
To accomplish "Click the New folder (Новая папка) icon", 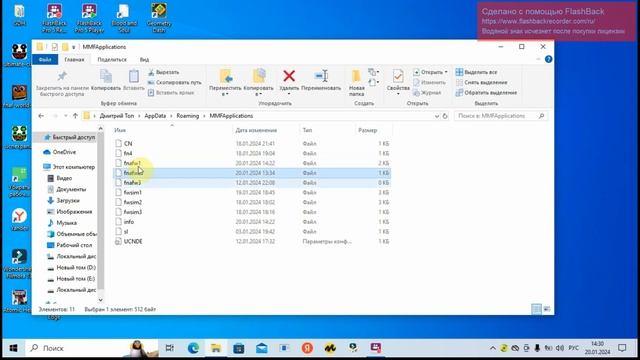I will (356, 76).
